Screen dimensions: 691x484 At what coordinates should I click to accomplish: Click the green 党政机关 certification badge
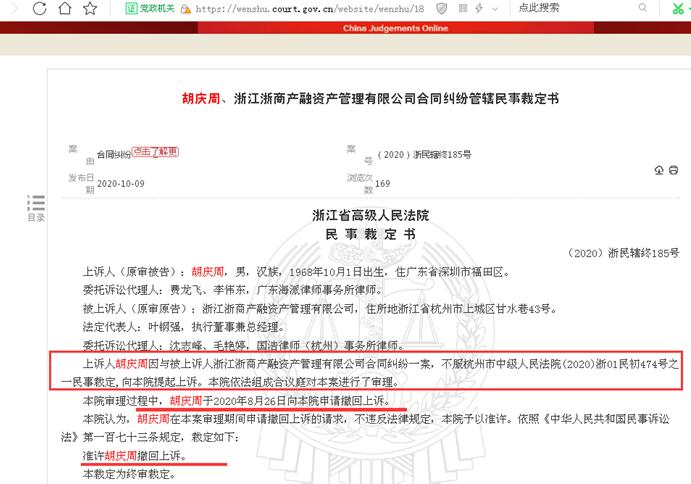[150, 8]
